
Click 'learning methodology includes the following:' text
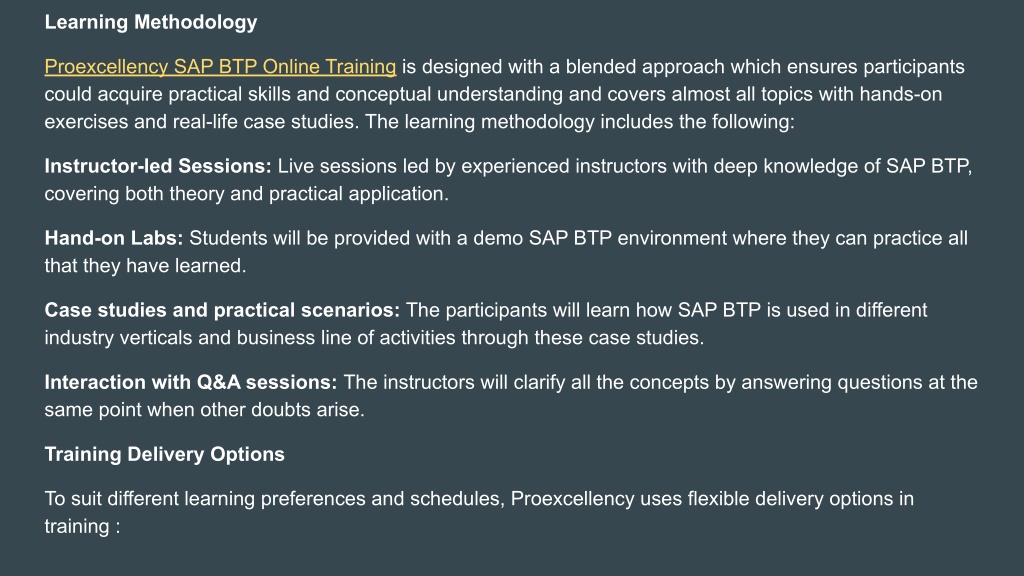600,121
